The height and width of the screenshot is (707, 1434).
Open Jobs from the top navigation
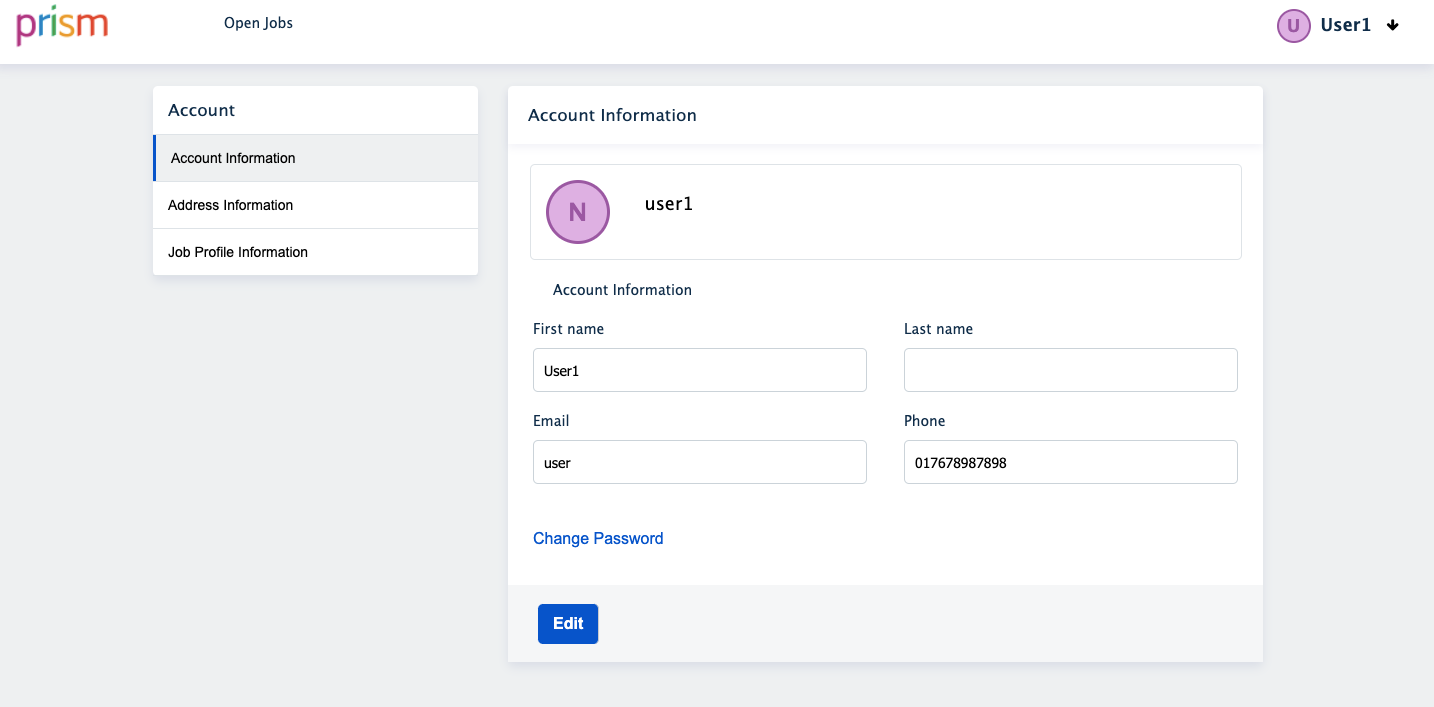(x=258, y=22)
